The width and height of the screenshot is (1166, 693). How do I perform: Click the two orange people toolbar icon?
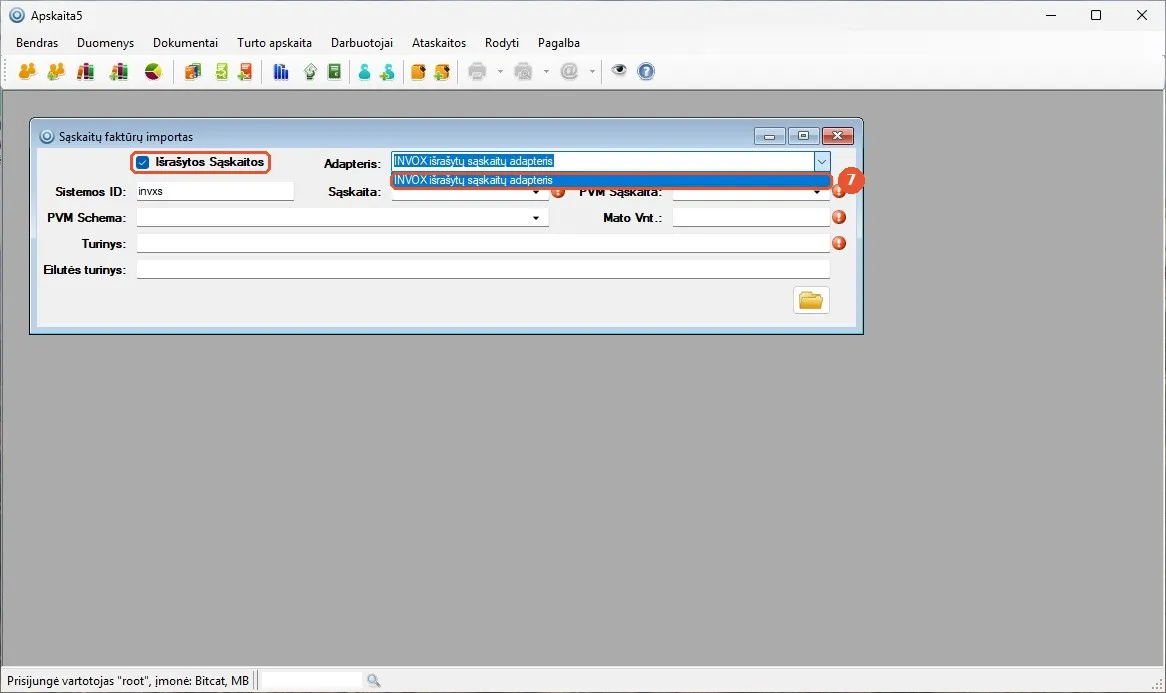coord(28,71)
